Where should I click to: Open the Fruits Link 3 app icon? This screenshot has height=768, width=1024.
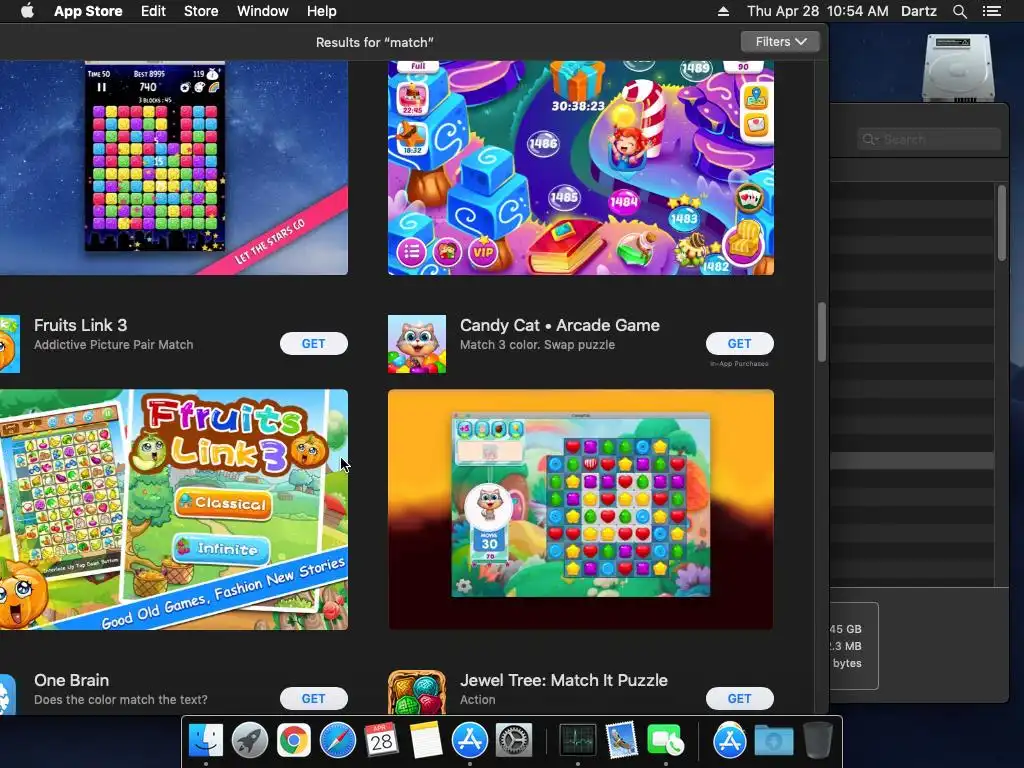(10, 344)
